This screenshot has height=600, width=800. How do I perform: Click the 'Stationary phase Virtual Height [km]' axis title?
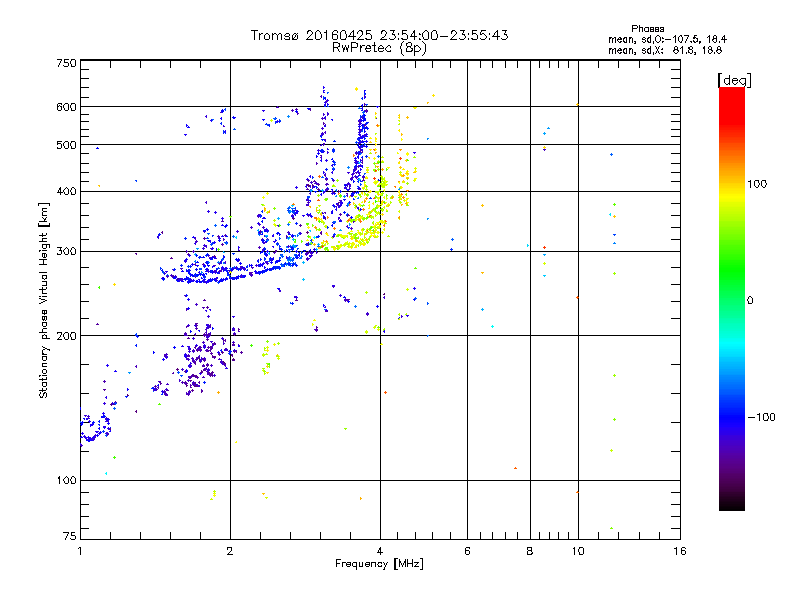coord(43,300)
